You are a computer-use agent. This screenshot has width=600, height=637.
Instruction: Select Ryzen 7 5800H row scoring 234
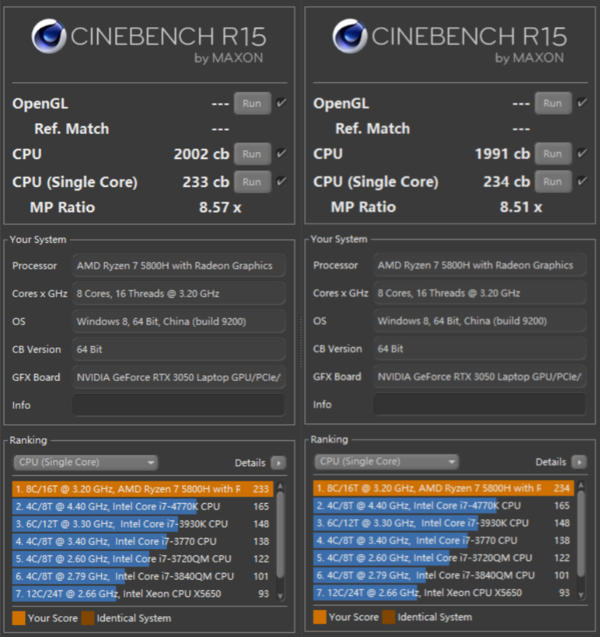(x=443, y=488)
